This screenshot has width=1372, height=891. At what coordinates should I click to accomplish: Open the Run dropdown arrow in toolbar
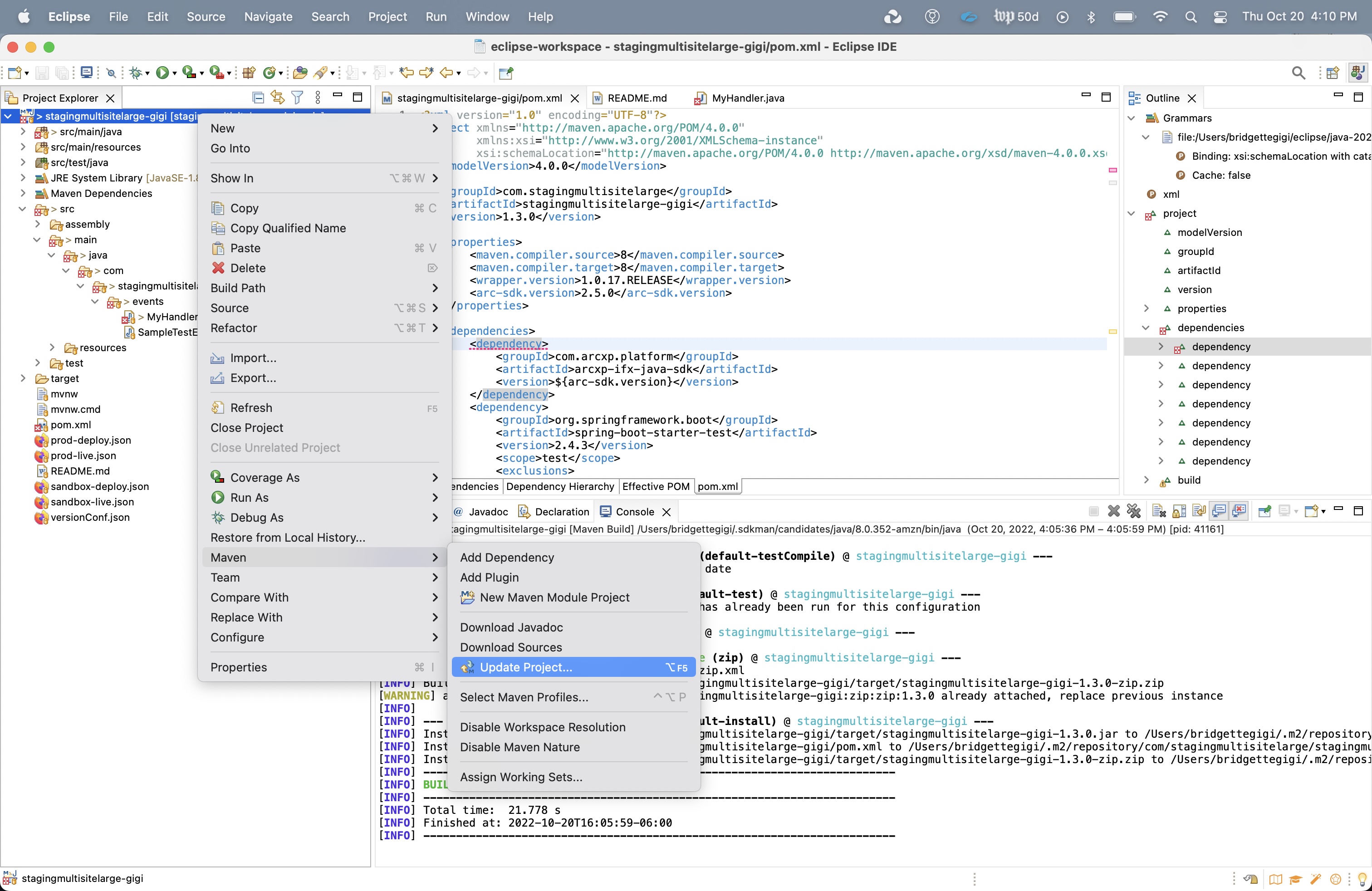175,74
